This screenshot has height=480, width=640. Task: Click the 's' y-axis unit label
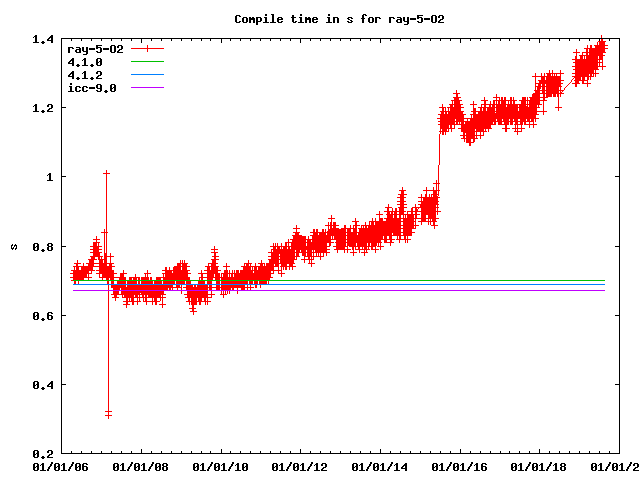pyautogui.click(x=13, y=246)
